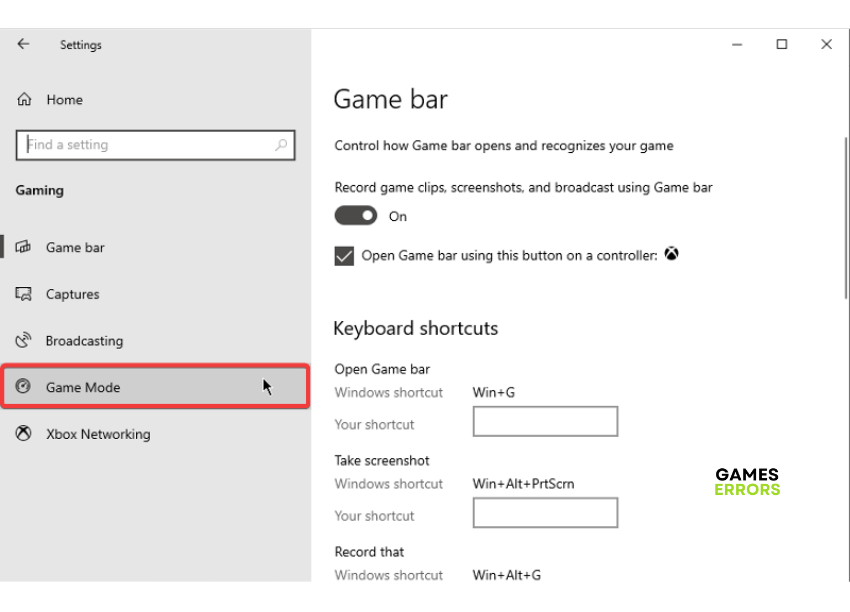Turn off the Record game clips toggle

(x=355, y=215)
